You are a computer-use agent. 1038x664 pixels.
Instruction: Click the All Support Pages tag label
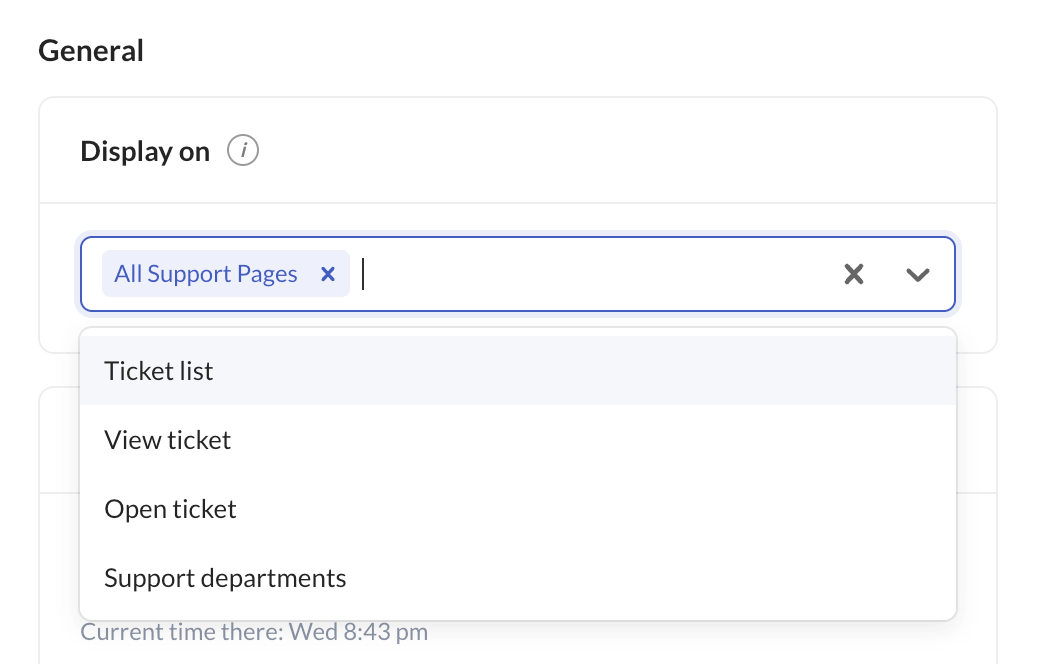coord(206,273)
